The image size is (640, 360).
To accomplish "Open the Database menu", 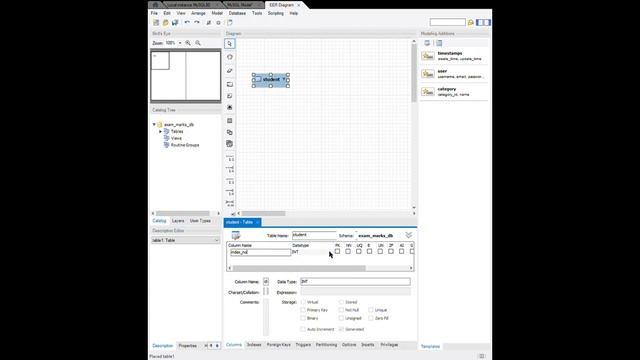I will (237, 13).
